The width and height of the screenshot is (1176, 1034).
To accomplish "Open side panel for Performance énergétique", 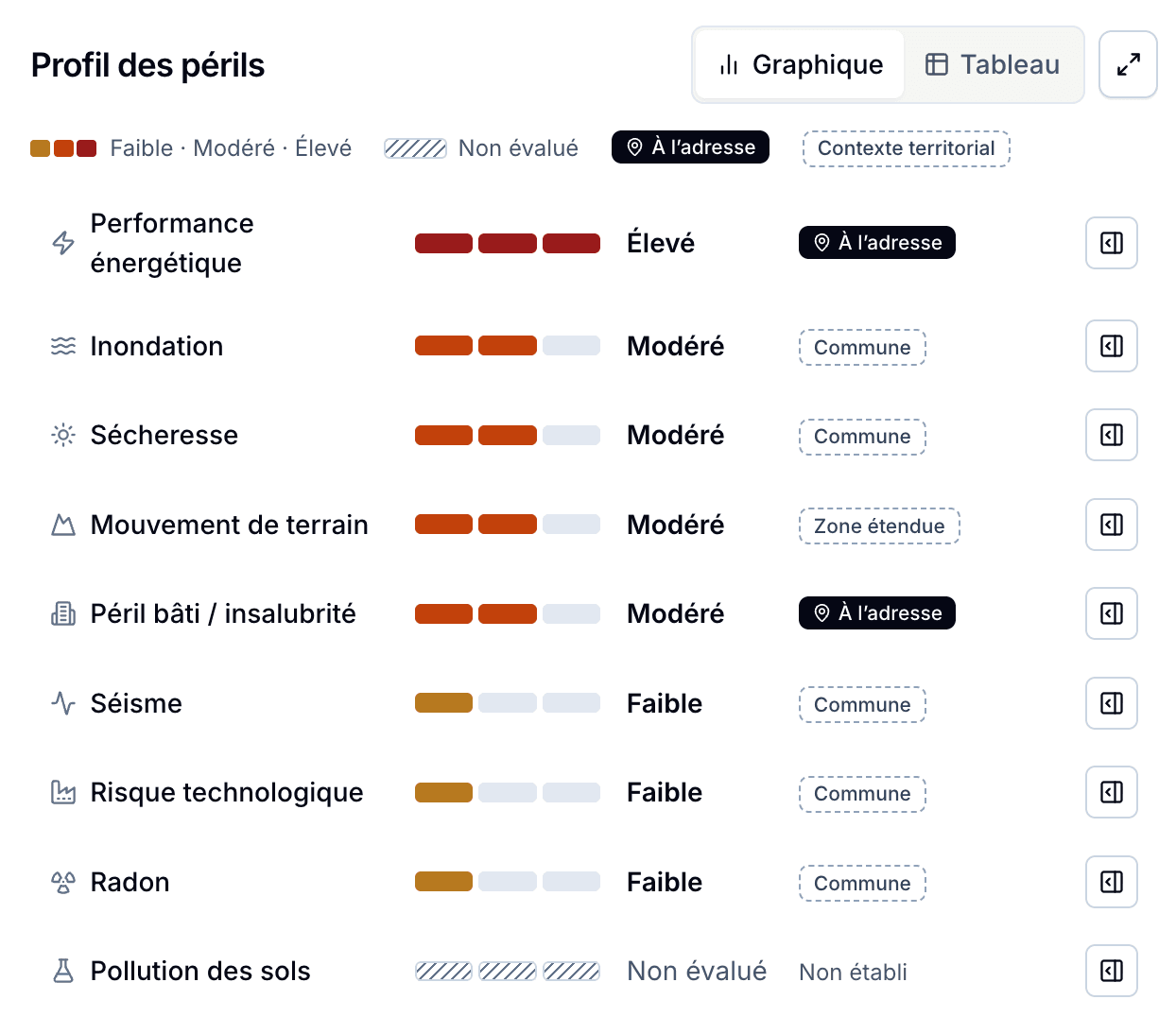I will tap(1111, 243).
